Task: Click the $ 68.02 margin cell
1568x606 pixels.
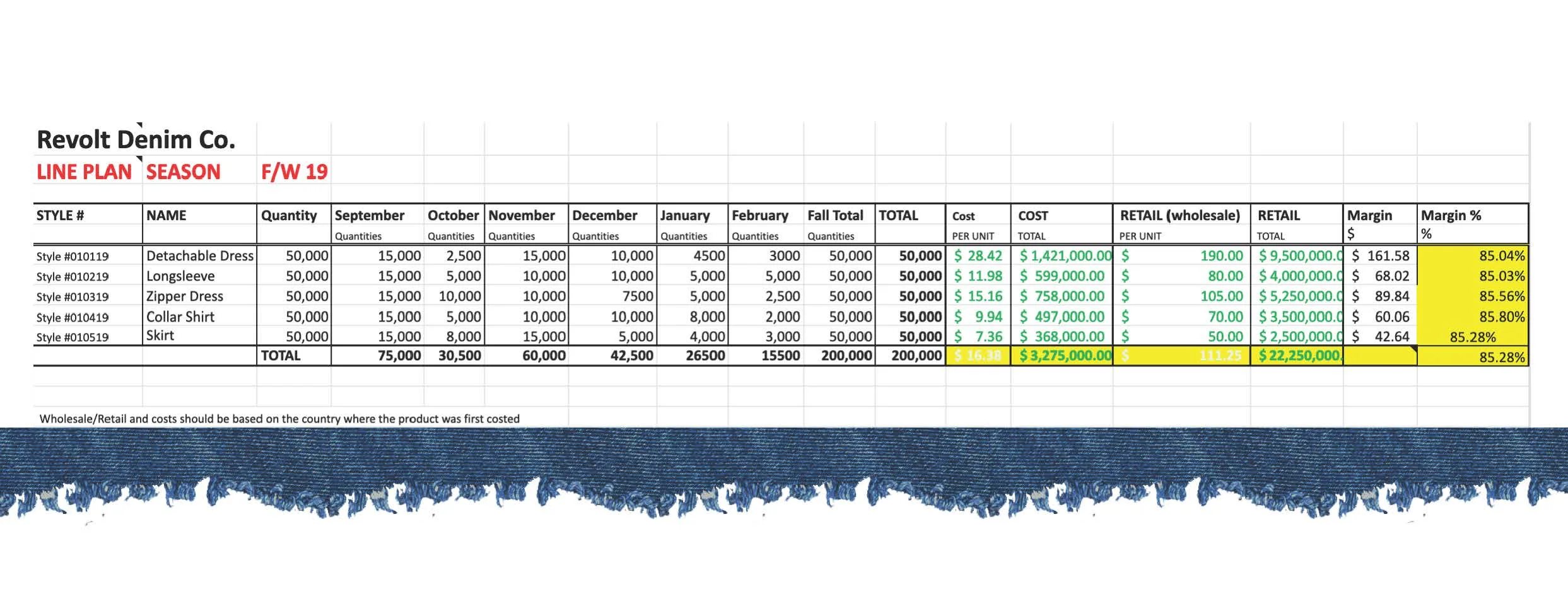Action: [x=1381, y=276]
